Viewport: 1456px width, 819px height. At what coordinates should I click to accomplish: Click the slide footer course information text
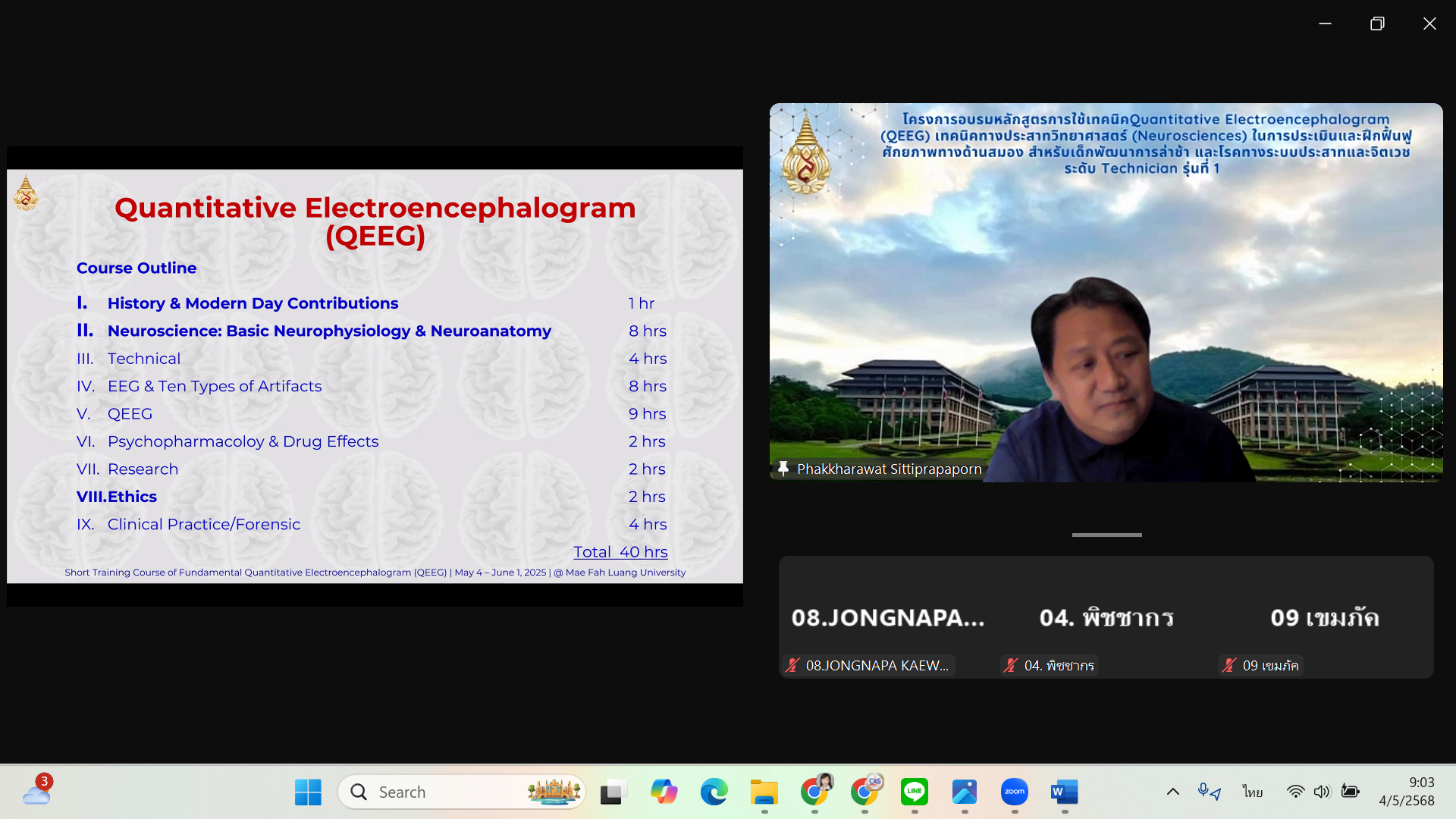pyautogui.click(x=375, y=573)
